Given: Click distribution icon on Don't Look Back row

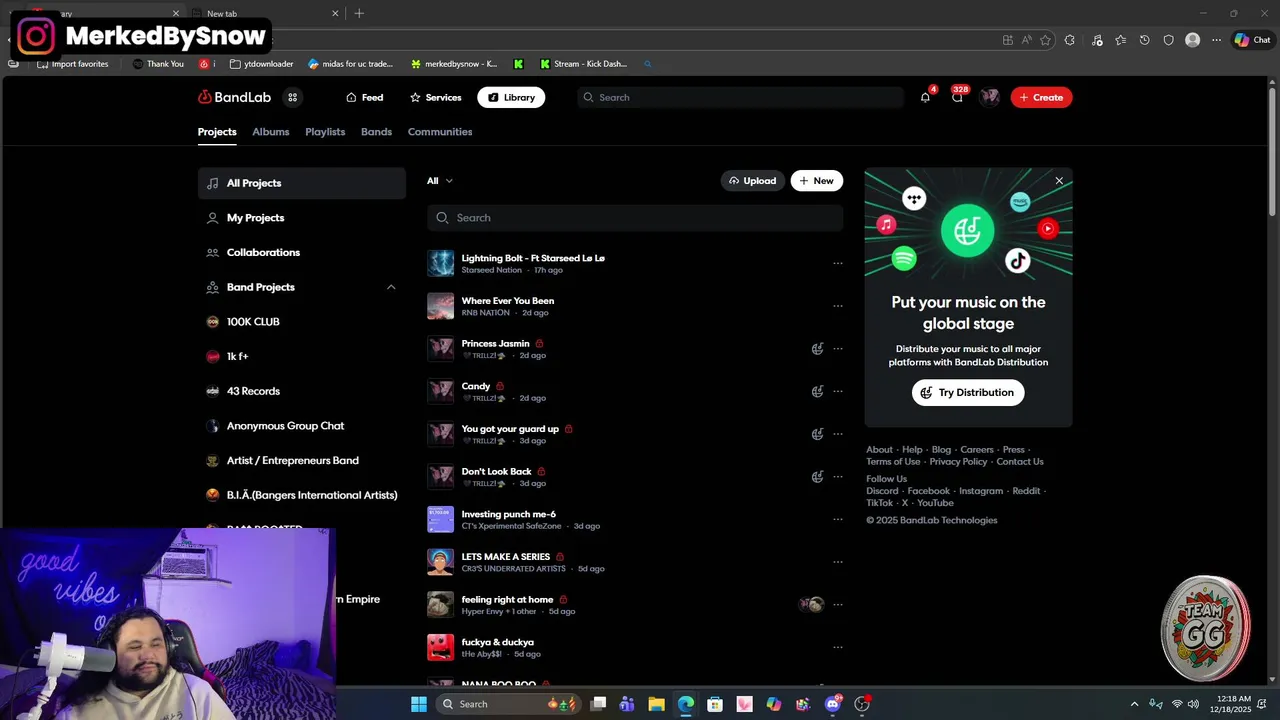Looking at the screenshot, I should click(x=817, y=477).
